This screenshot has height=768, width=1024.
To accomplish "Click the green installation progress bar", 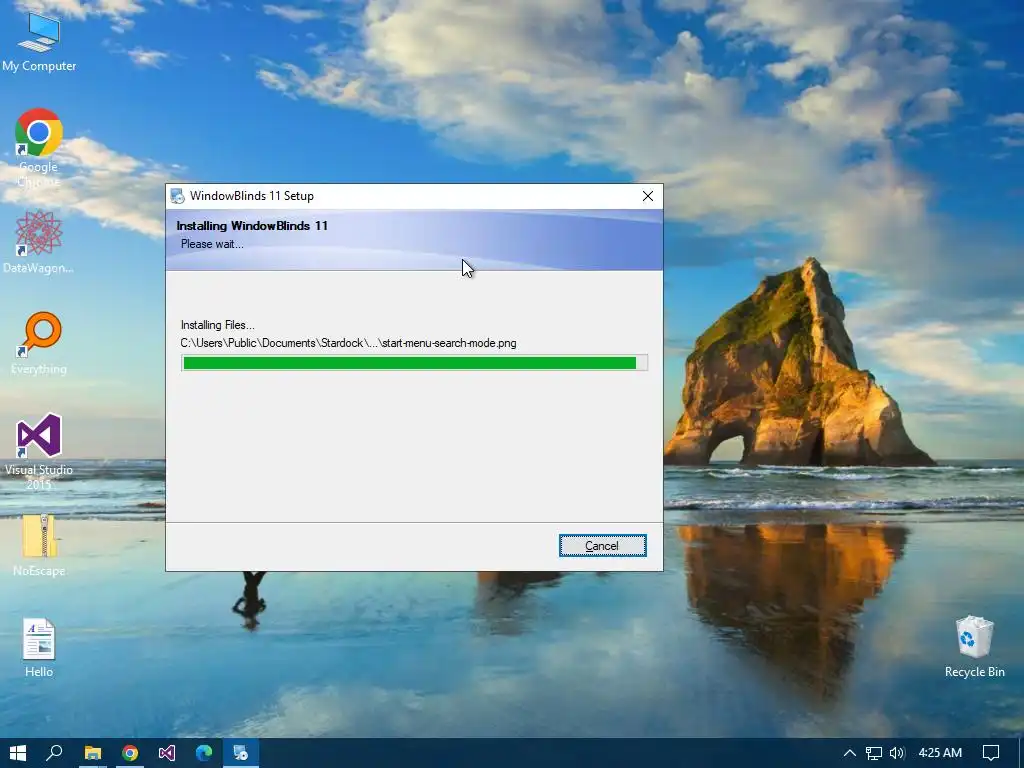I will coord(414,363).
